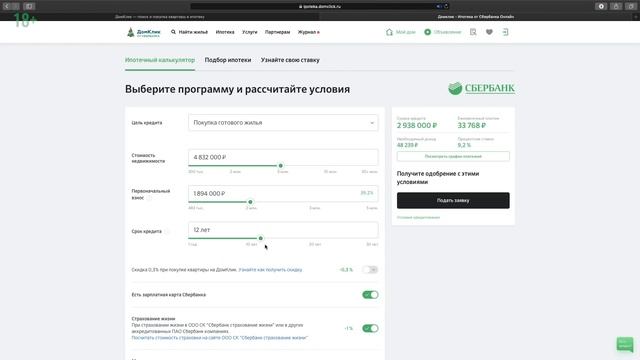The width and height of the screenshot is (640, 360).
Task: Click the Safari address bar
Action: click(320, 6)
